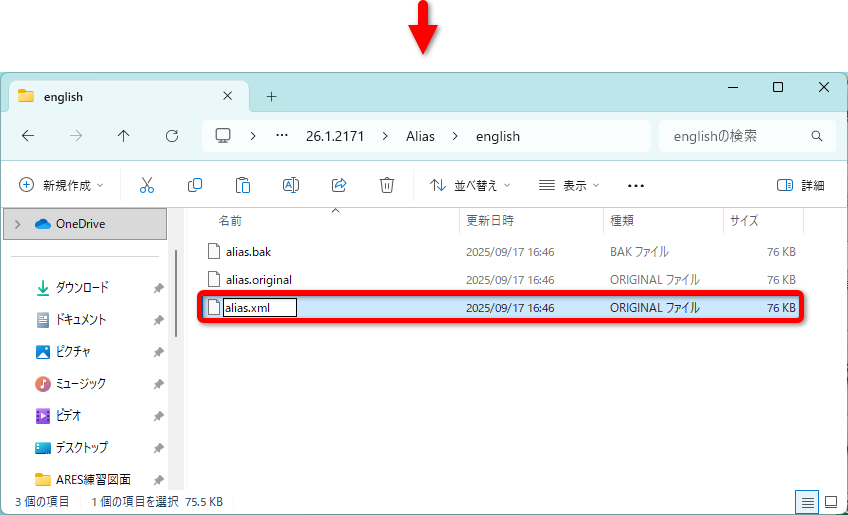This screenshot has height=515, width=848.
Task: Open ビデオ in navigation pane
Action: tap(68, 415)
